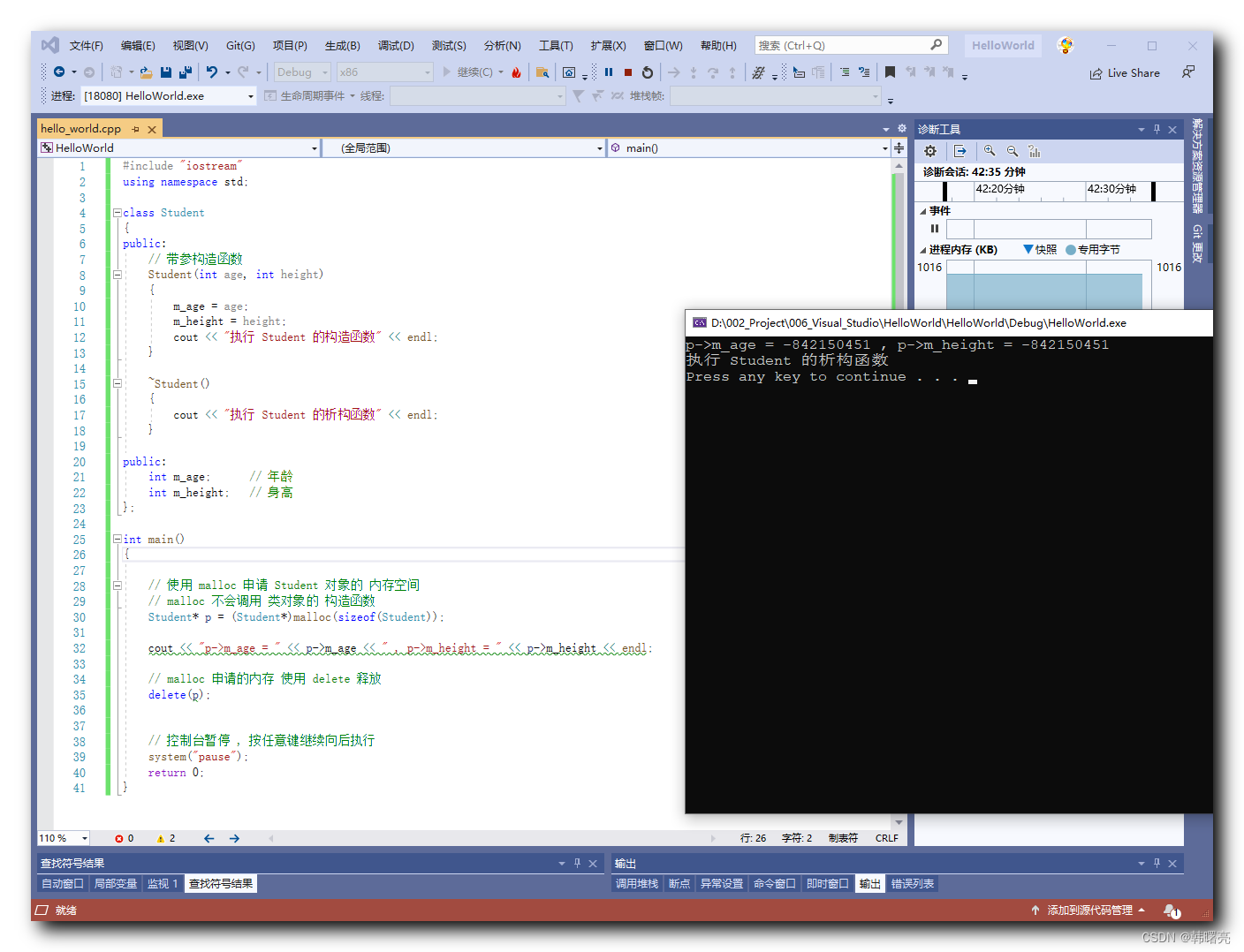Click the Visual Studio logo icon
The image size is (1244, 952).
point(50,45)
